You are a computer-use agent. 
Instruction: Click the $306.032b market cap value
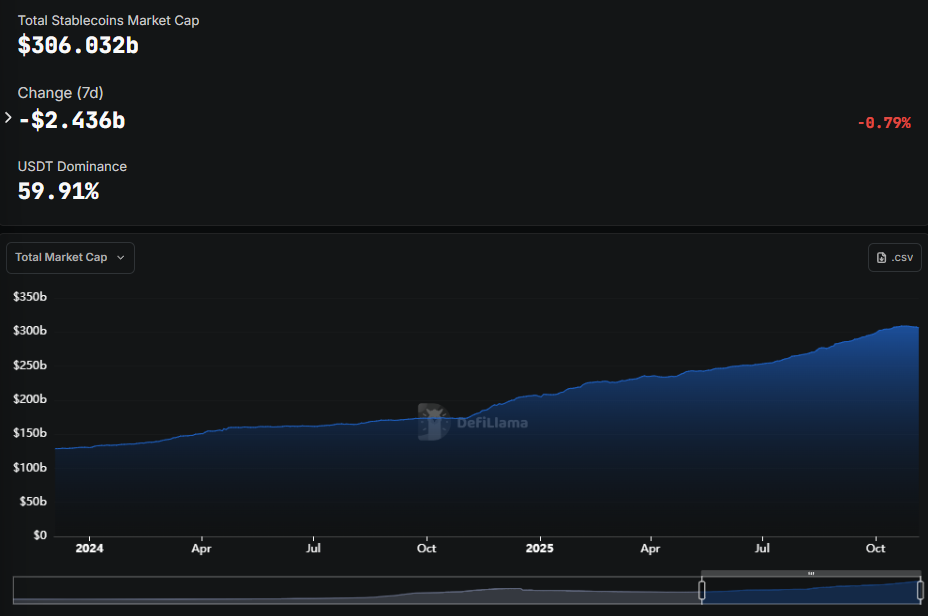[x=78, y=46]
